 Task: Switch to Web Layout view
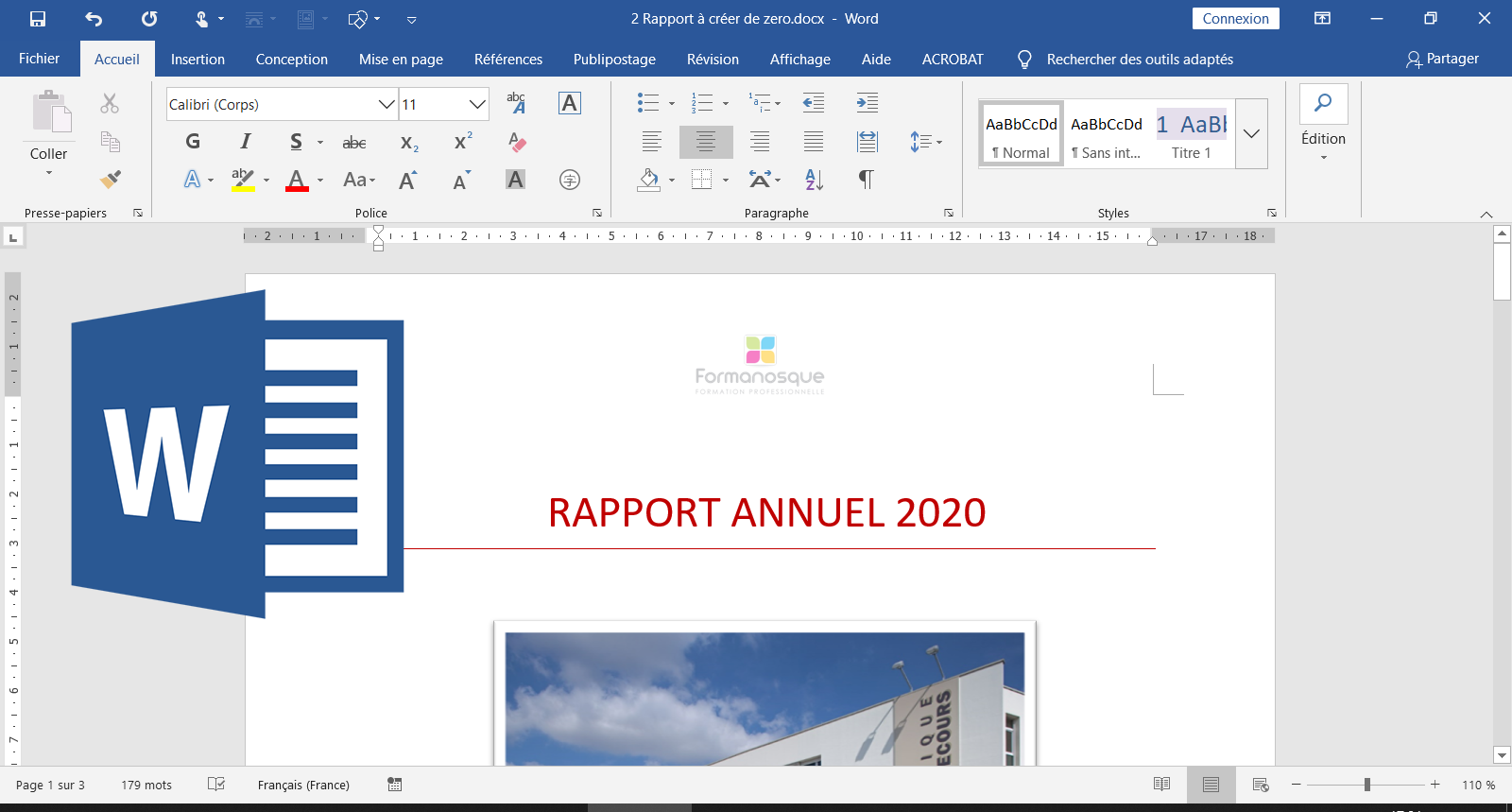1261,785
